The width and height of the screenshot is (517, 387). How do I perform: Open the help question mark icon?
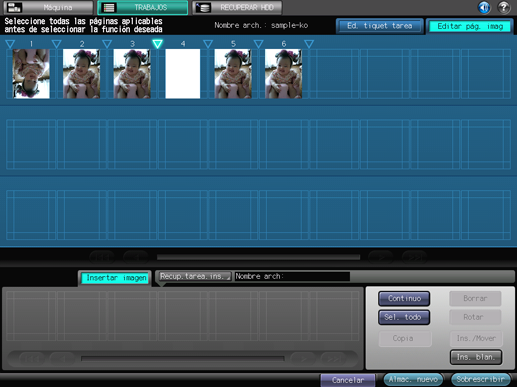pos(504,7)
